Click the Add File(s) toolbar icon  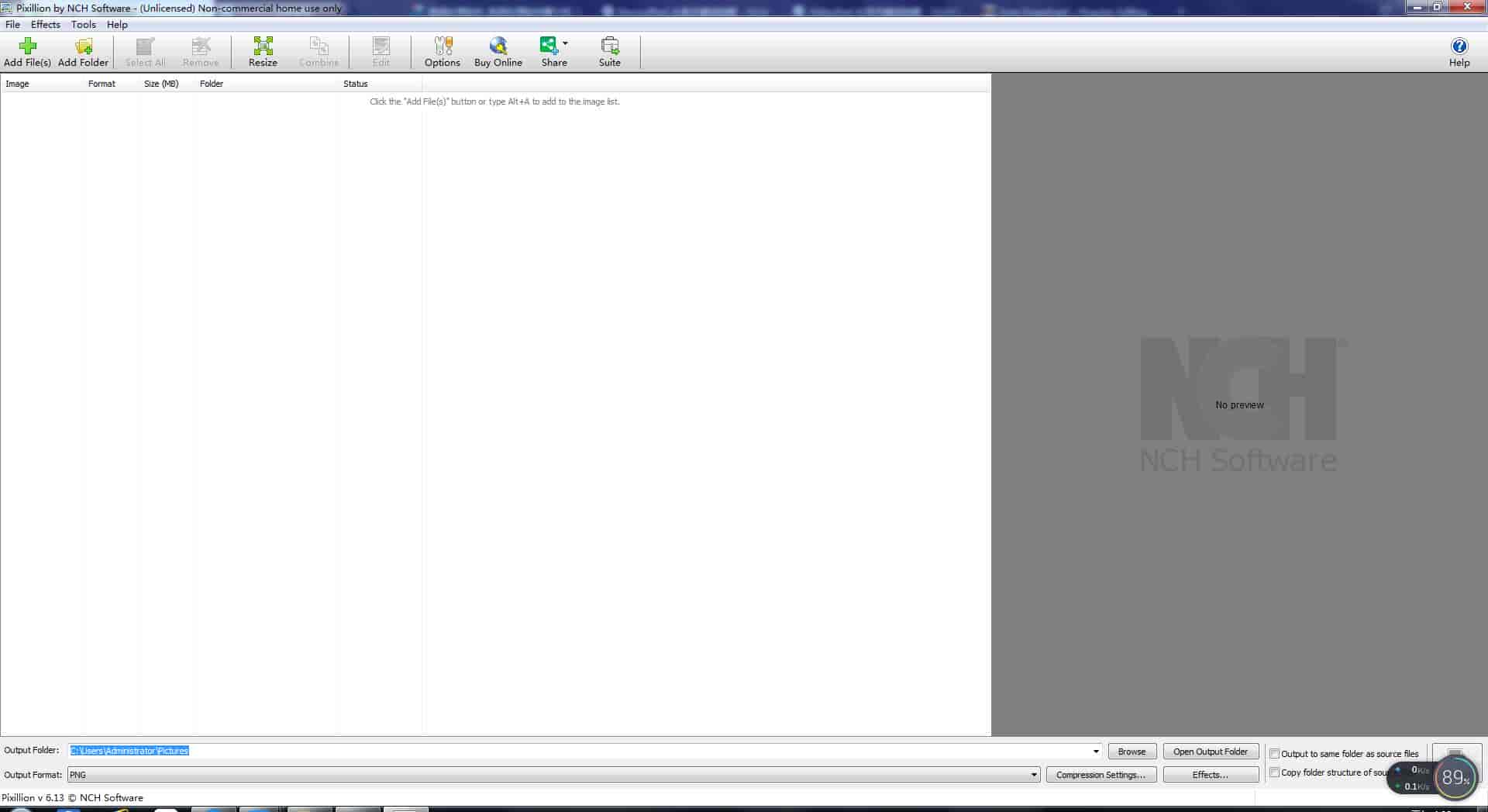click(x=27, y=46)
